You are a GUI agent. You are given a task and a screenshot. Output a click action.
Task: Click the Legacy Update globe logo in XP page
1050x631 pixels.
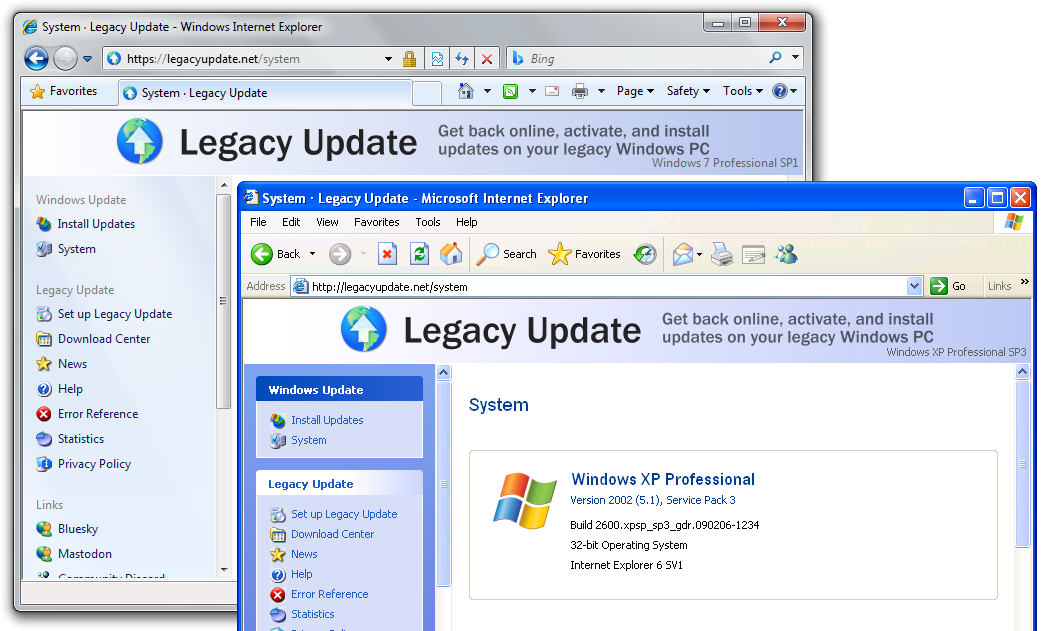(x=364, y=329)
